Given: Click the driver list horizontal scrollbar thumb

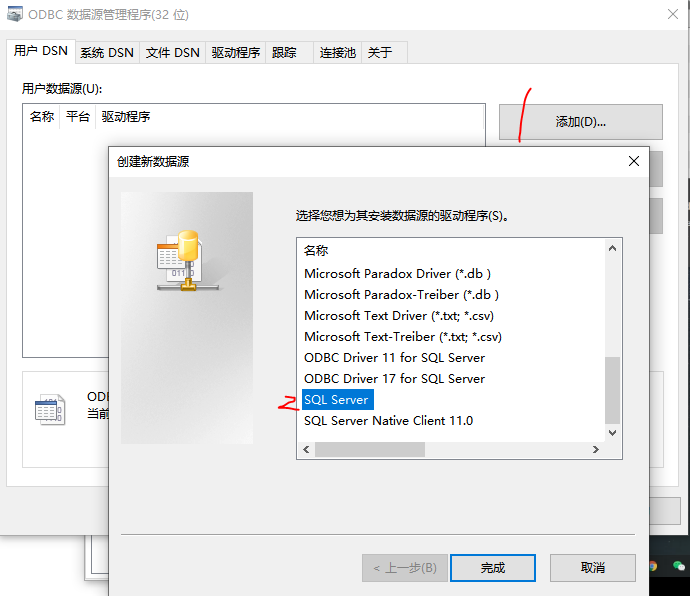Looking at the screenshot, I should (370, 449).
